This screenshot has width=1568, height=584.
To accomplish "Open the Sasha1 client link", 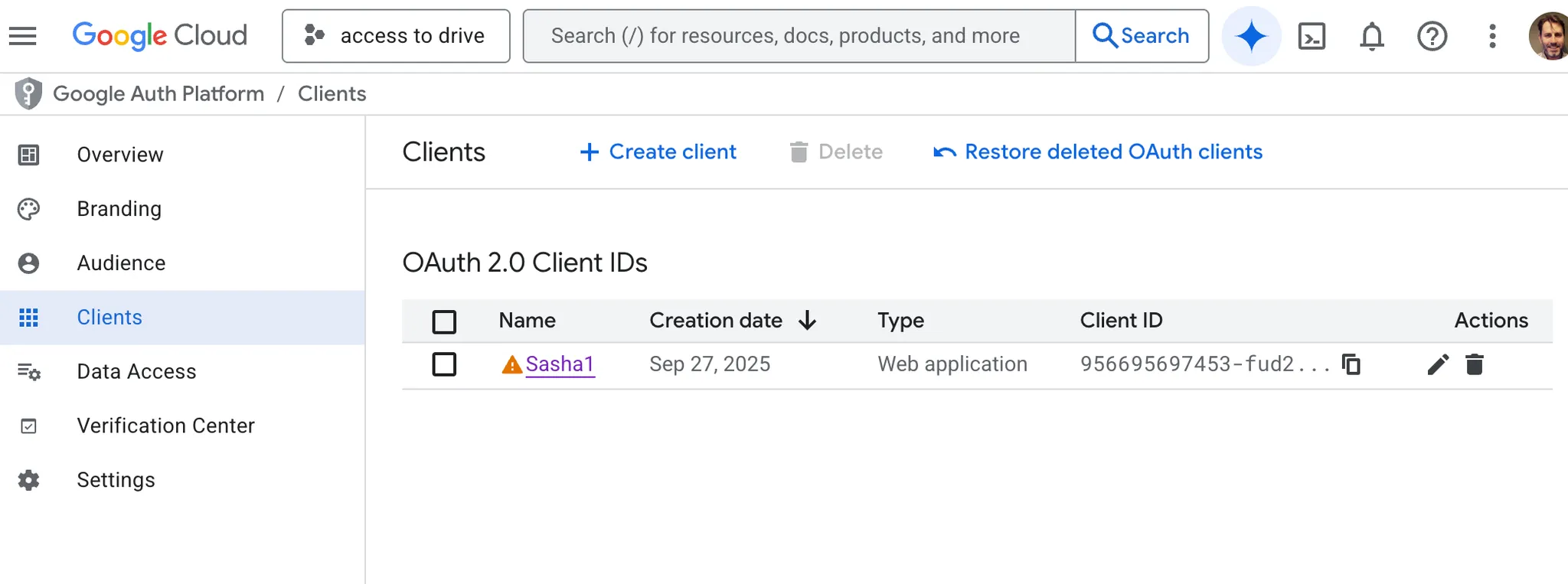I will point(560,364).
